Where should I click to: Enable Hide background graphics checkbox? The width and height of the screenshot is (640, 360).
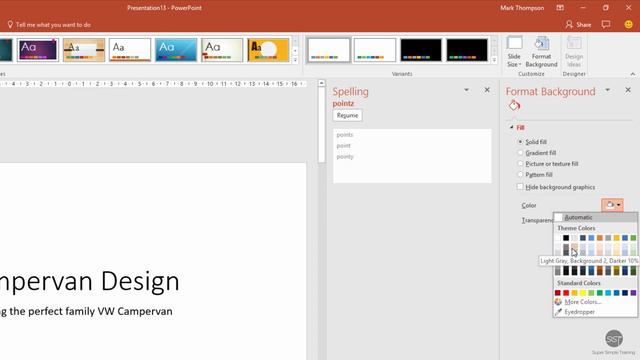pyautogui.click(x=520, y=187)
